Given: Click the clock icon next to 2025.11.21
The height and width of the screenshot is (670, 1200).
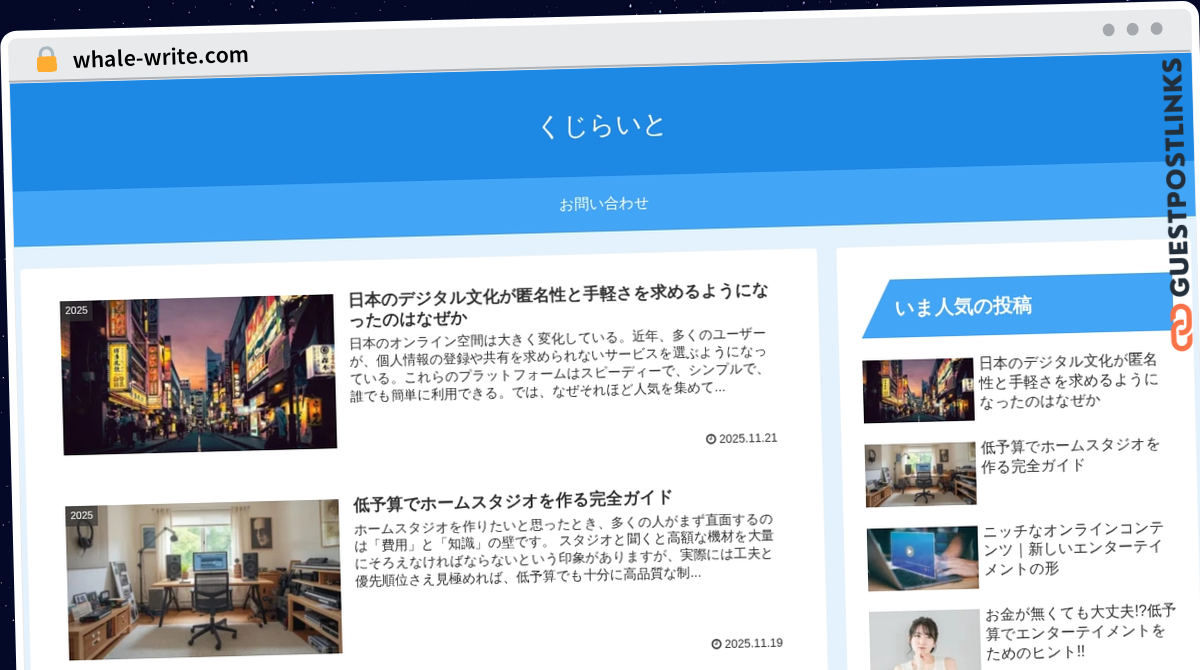Looking at the screenshot, I should pyautogui.click(x=711, y=439).
